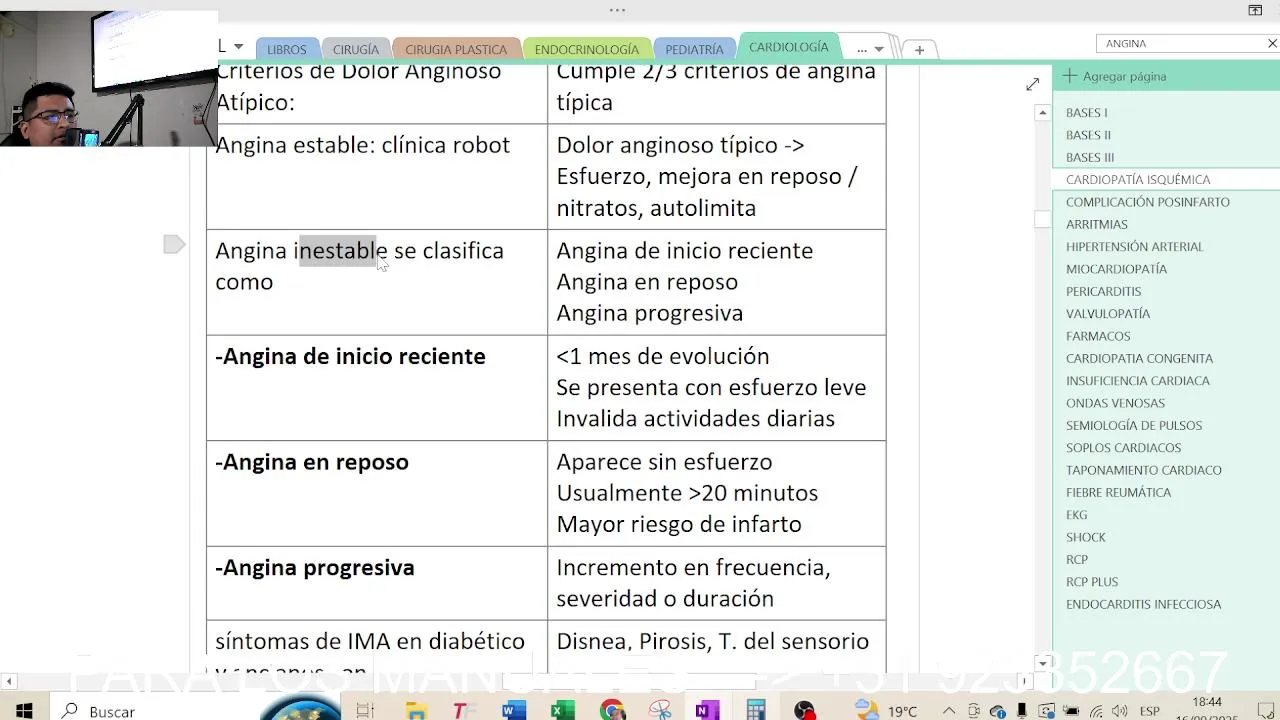Switch to the LIBROS section tab
Screen dimensions: 1280x720
287,49
